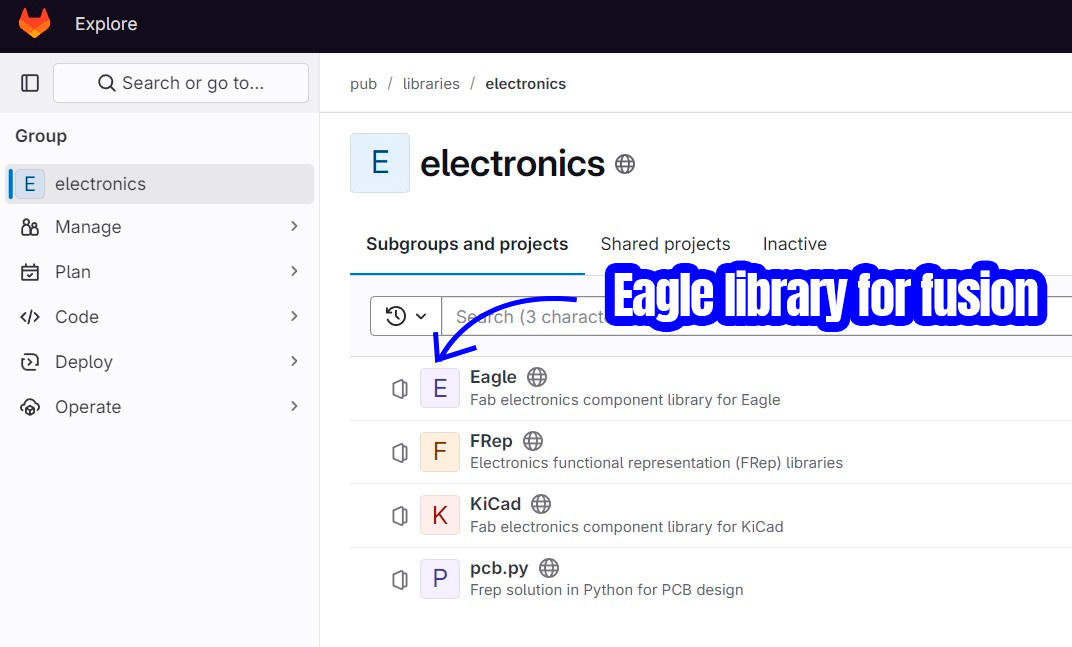Open the Eagle project link

(493, 378)
